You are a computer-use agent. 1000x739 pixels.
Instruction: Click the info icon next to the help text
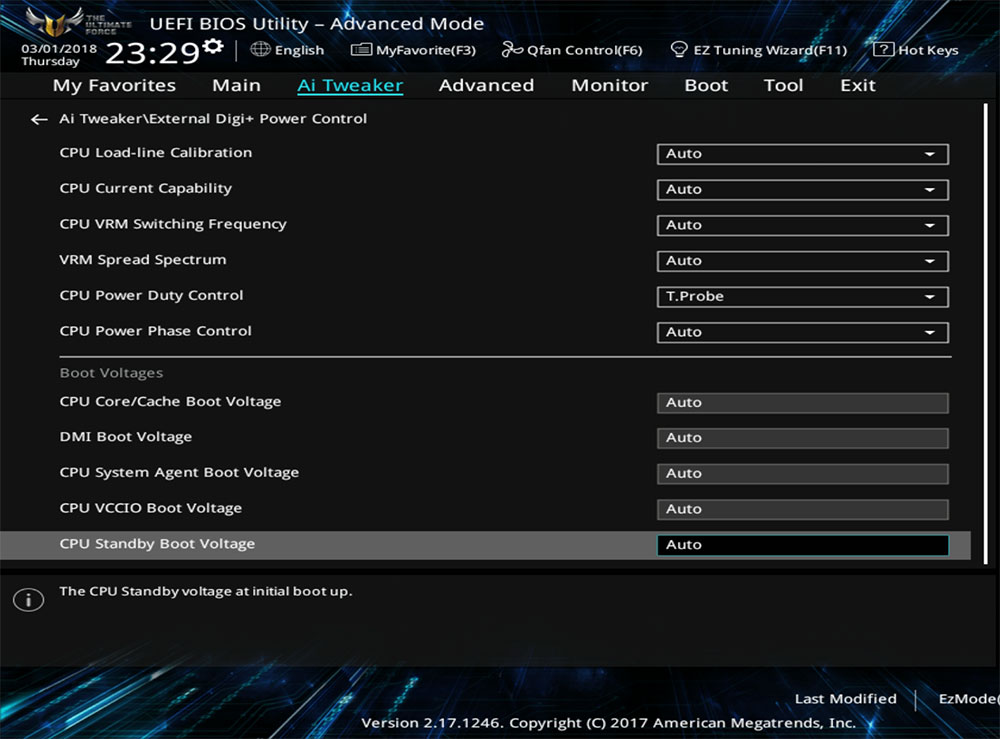click(x=29, y=599)
